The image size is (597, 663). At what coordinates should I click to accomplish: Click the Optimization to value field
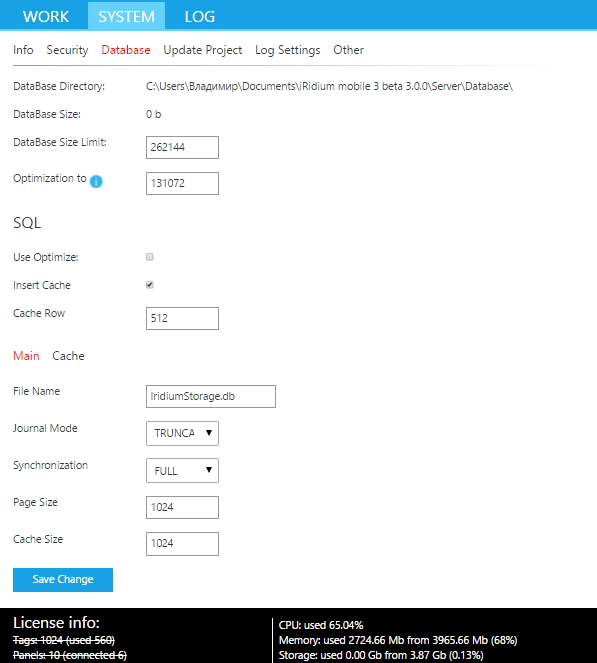tap(182, 184)
